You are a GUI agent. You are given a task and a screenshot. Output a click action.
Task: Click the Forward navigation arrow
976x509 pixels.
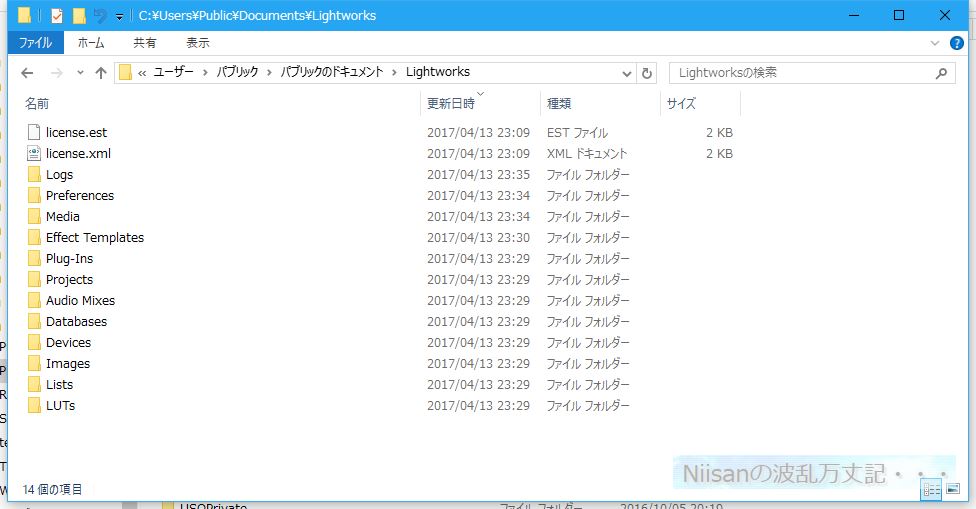tap(57, 73)
